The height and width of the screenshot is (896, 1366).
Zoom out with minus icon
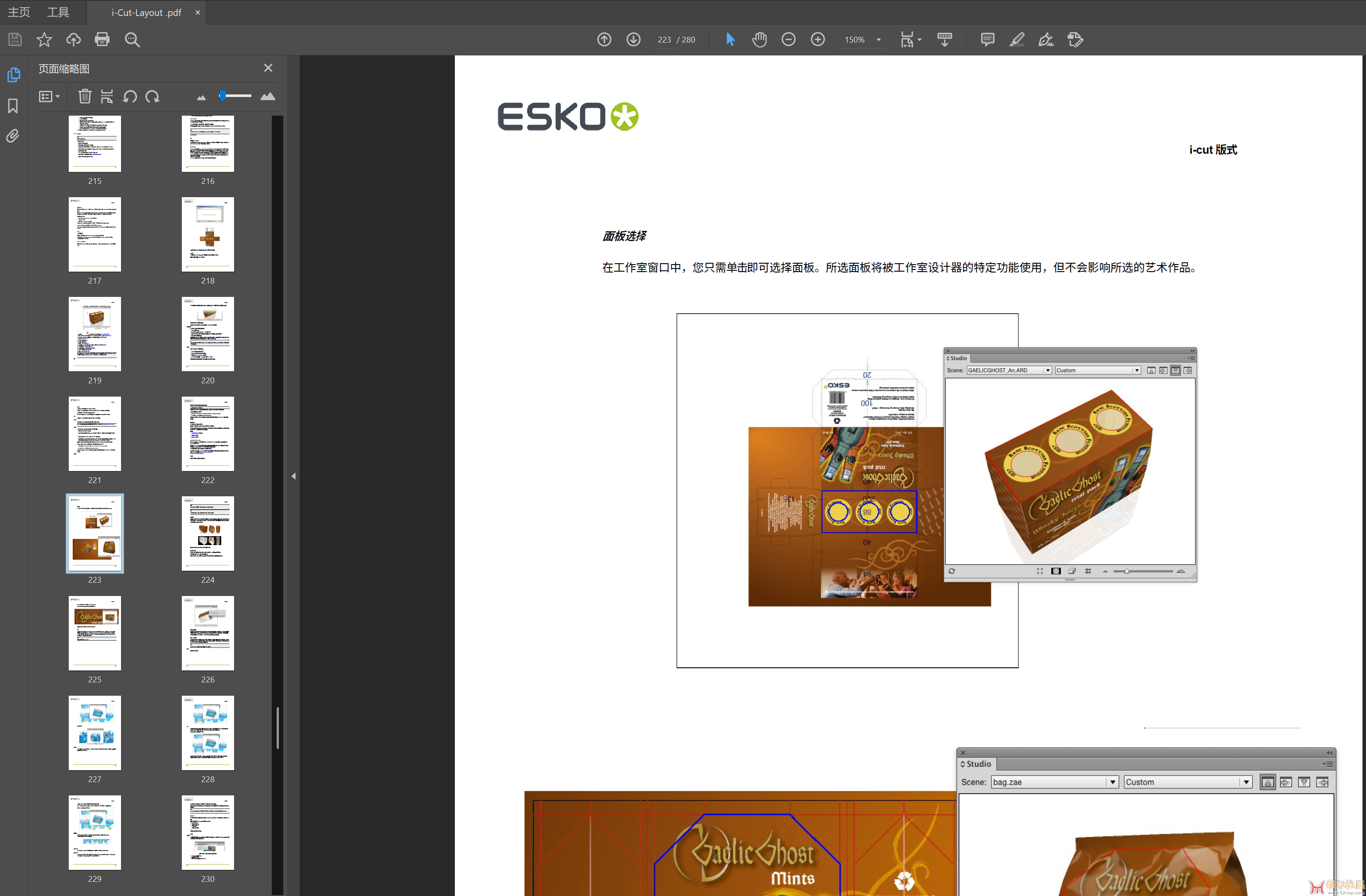789,39
